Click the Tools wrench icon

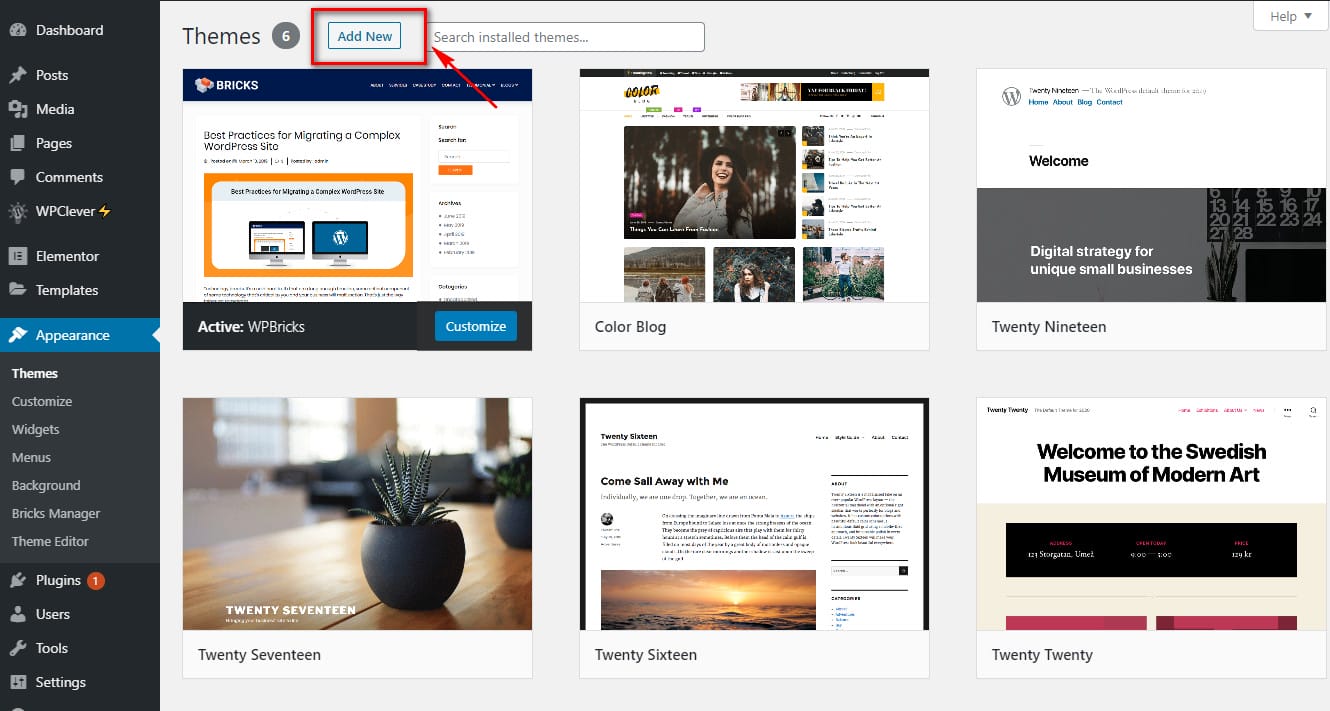tap(18, 648)
